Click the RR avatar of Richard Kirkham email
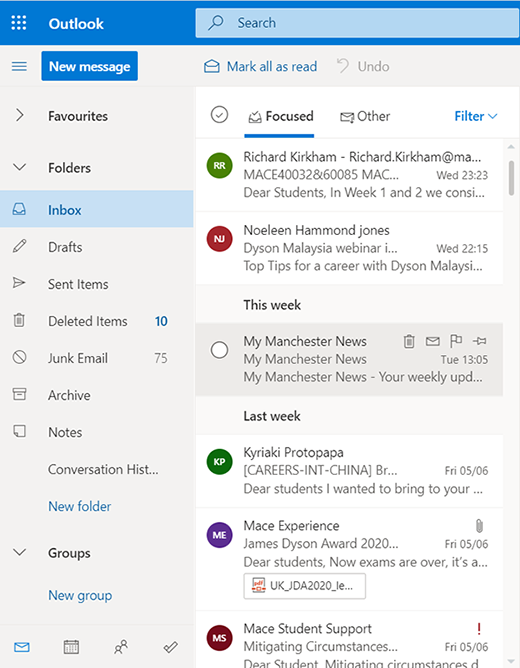 coord(219,165)
